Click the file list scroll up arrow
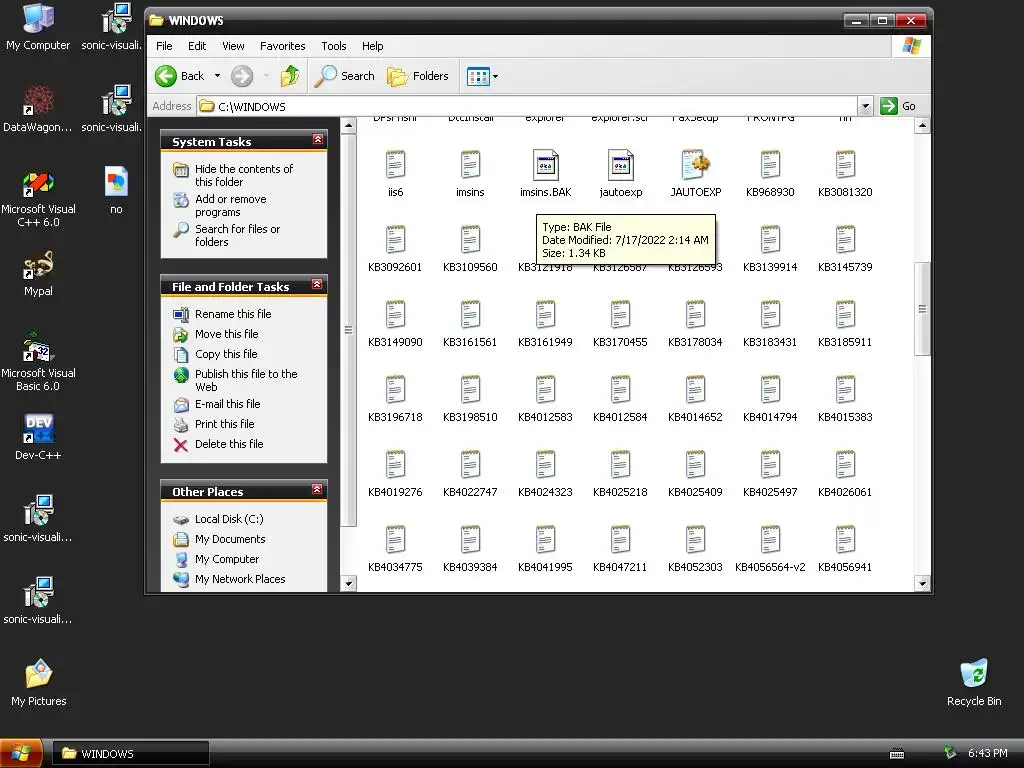1024x768 pixels. point(922,125)
